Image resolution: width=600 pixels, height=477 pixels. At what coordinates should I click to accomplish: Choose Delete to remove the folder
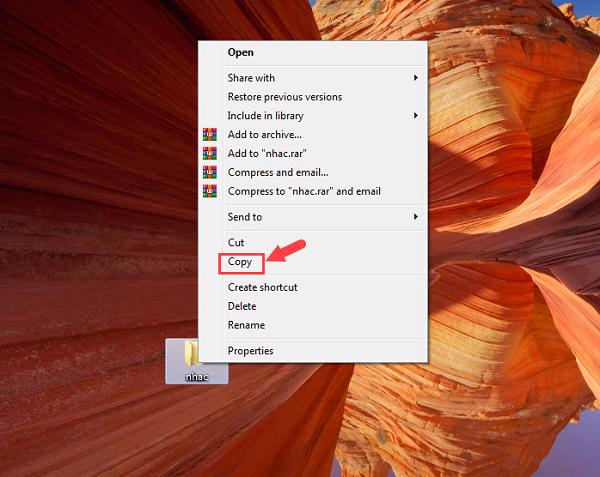(242, 306)
